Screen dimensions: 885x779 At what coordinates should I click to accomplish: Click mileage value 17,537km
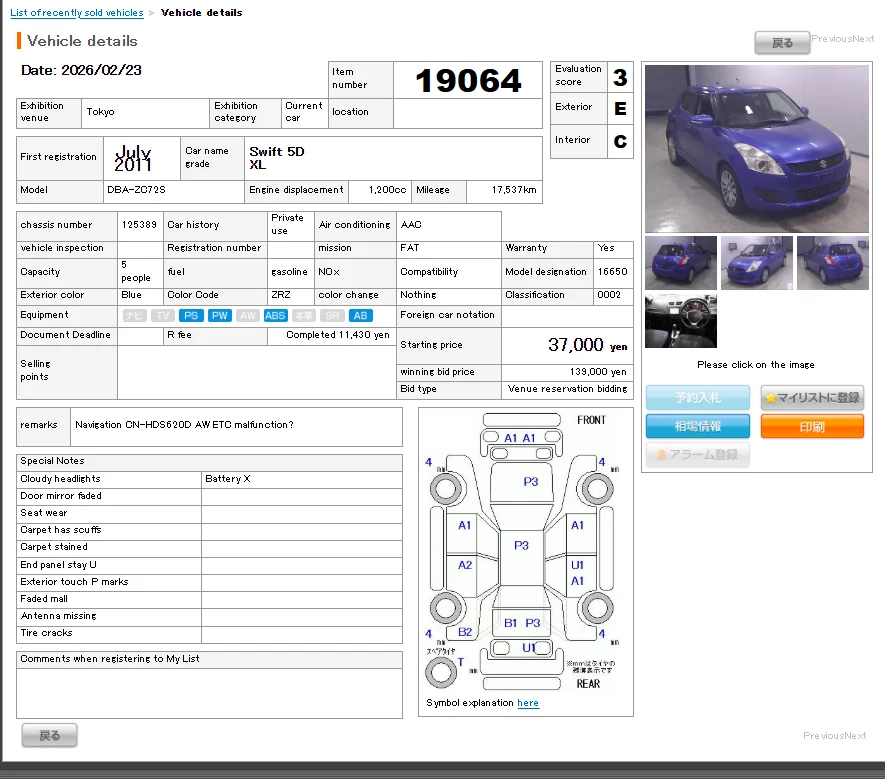pos(514,190)
